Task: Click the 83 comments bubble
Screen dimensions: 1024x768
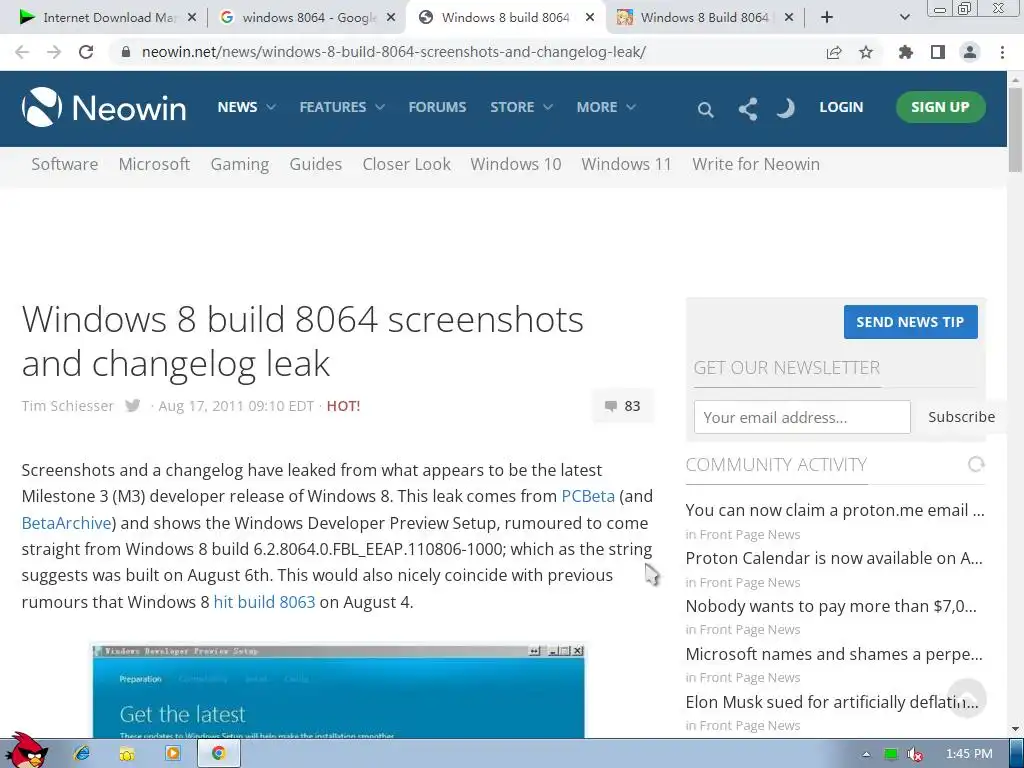Action: (x=622, y=406)
